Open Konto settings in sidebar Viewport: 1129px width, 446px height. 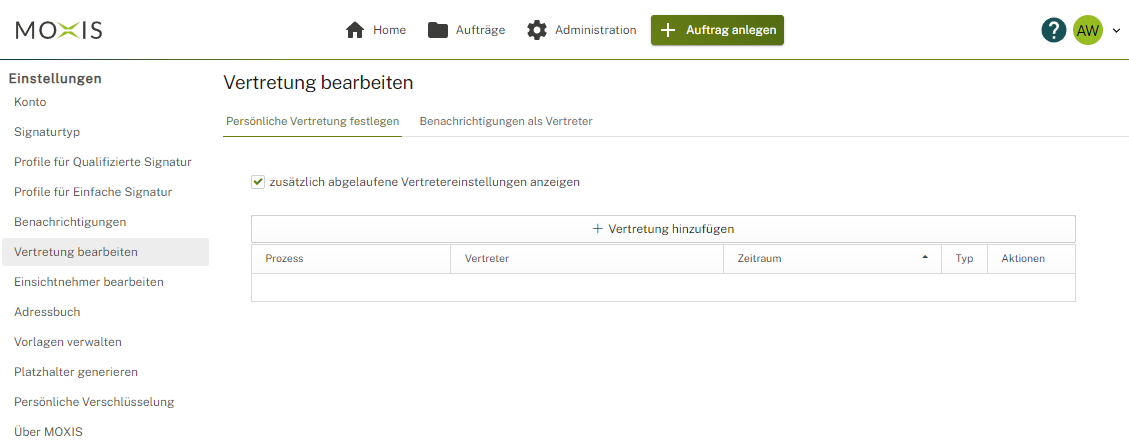[30, 102]
